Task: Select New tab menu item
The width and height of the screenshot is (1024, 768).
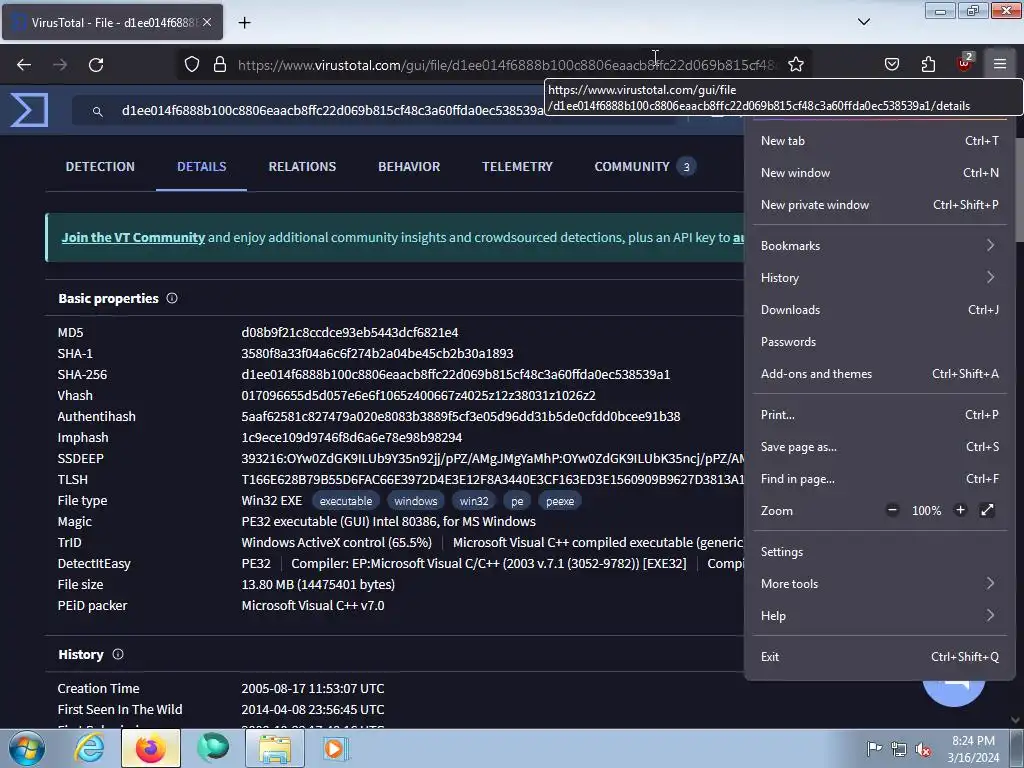Action: [880, 140]
